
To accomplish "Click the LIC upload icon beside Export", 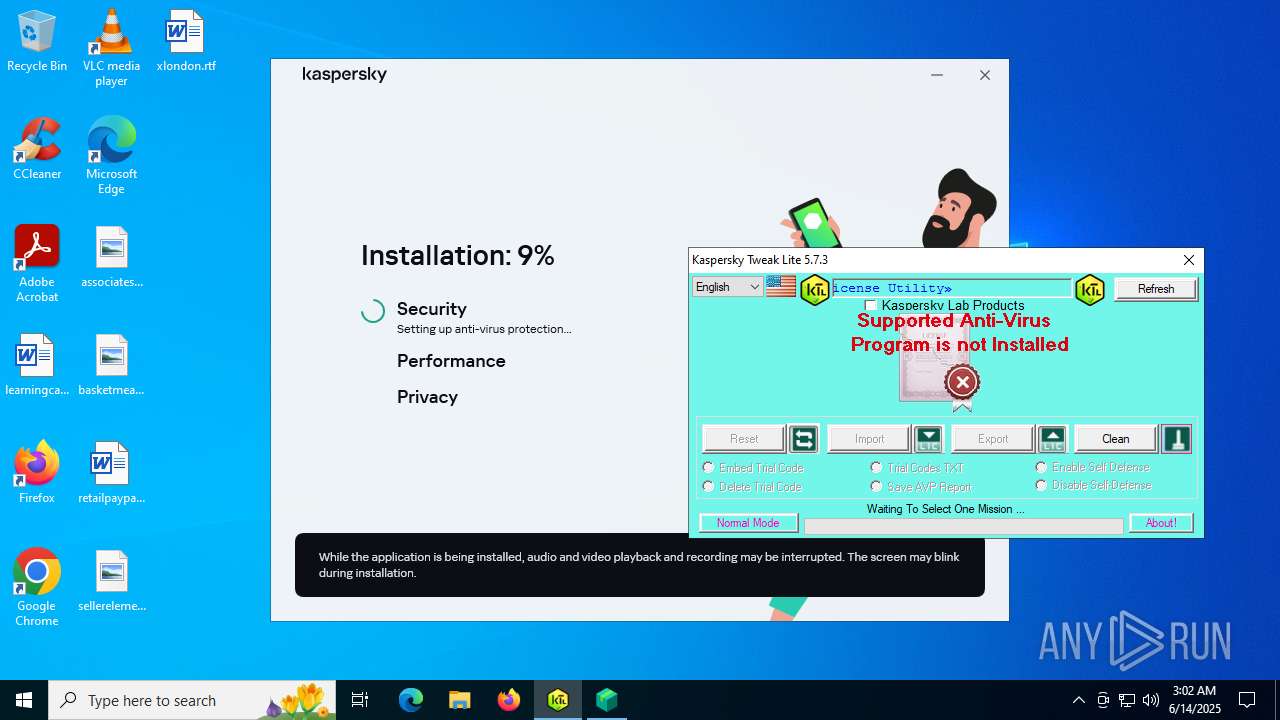I will coord(1052,439).
